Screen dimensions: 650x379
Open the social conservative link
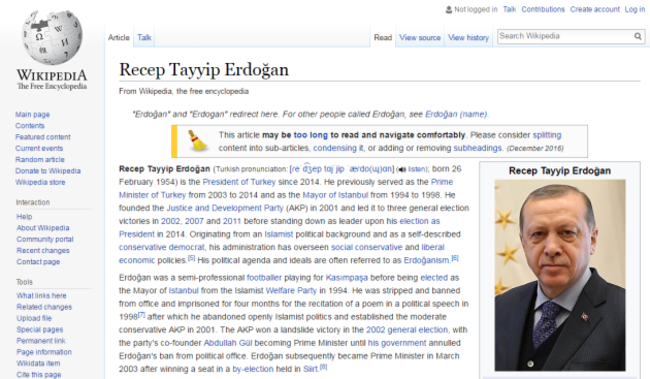pyautogui.click(x=366, y=247)
